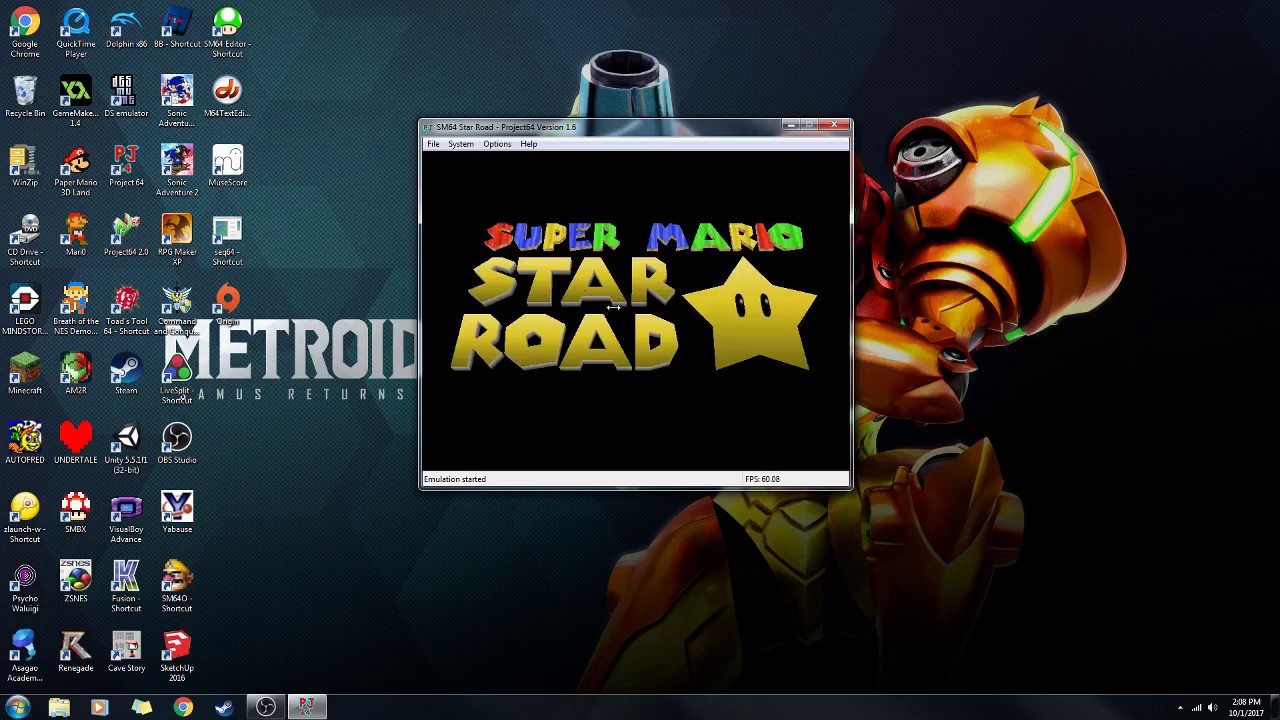Select the SM64 Editor shortcut icon
This screenshot has width=1280, height=720.
[x=227, y=32]
